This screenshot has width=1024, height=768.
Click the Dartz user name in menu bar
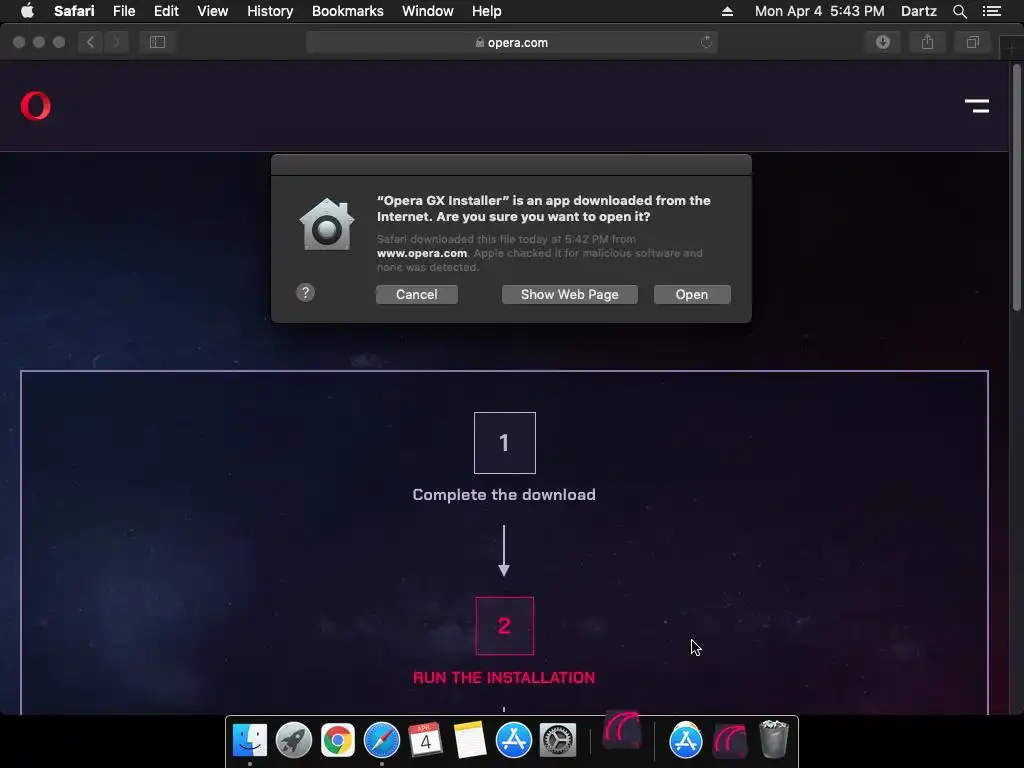[918, 11]
